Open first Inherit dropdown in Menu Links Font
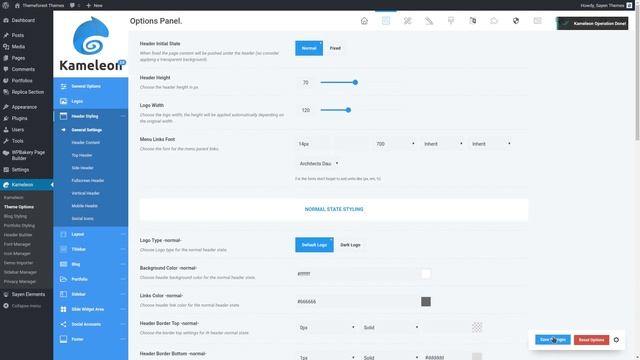Image resolution: width=640 pixels, height=360 pixels. [x=443, y=144]
